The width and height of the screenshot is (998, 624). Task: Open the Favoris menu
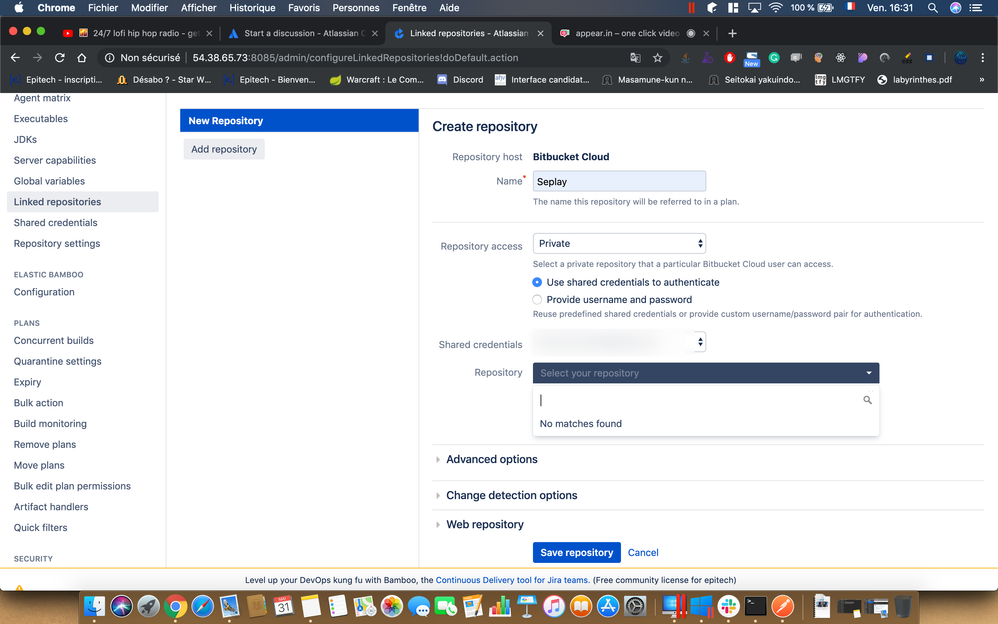point(304,8)
